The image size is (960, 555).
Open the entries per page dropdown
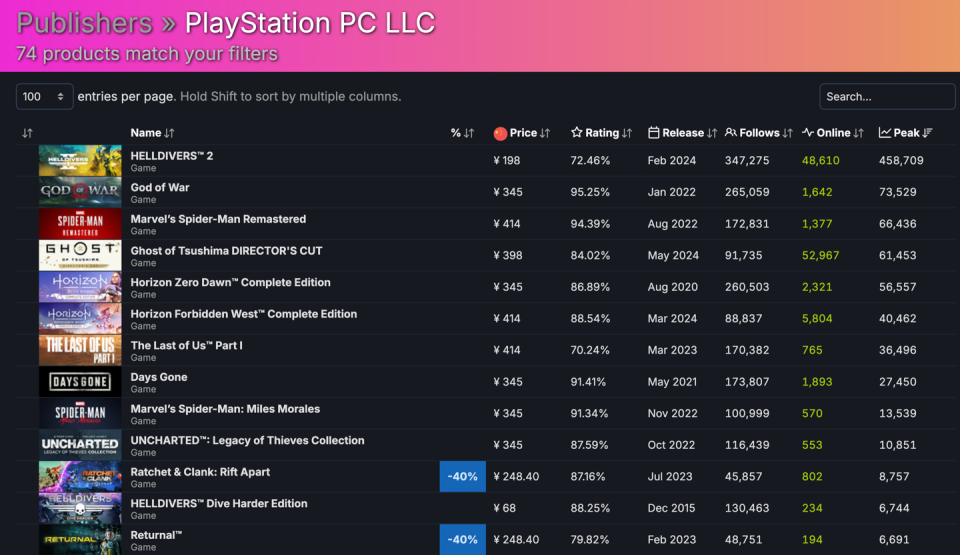coord(44,97)
